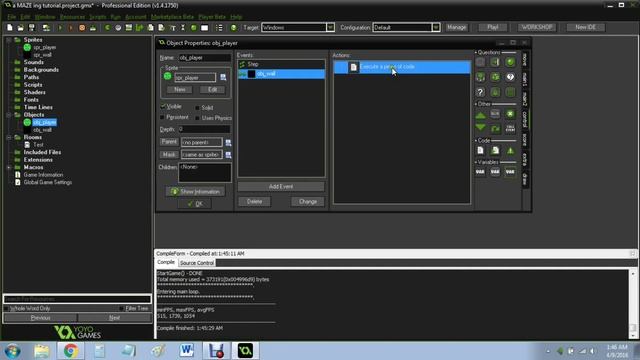Open the File menu
Screen dimensions: 640x360
click(12, 17)
